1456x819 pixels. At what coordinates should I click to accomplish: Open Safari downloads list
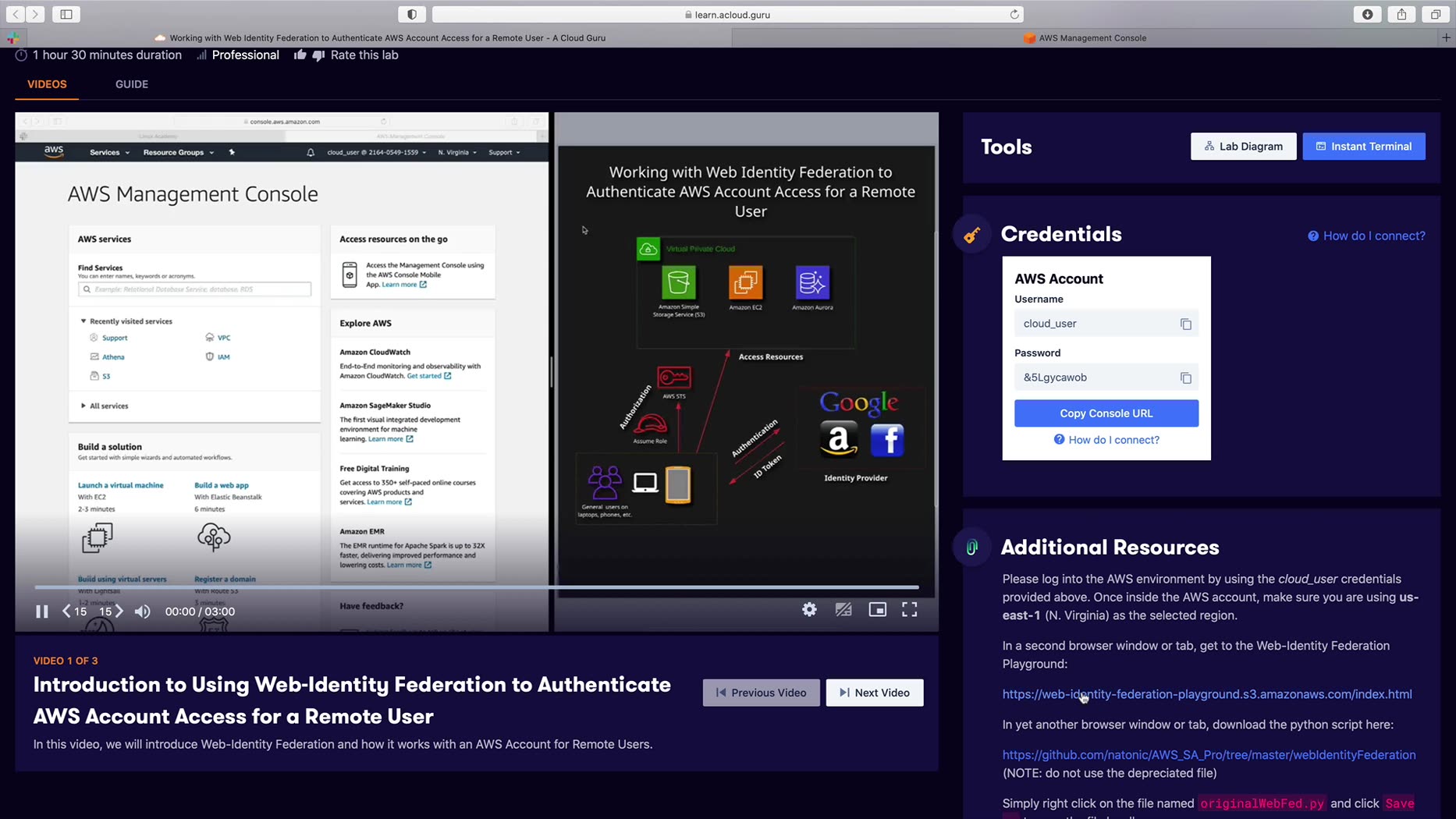1368,14
